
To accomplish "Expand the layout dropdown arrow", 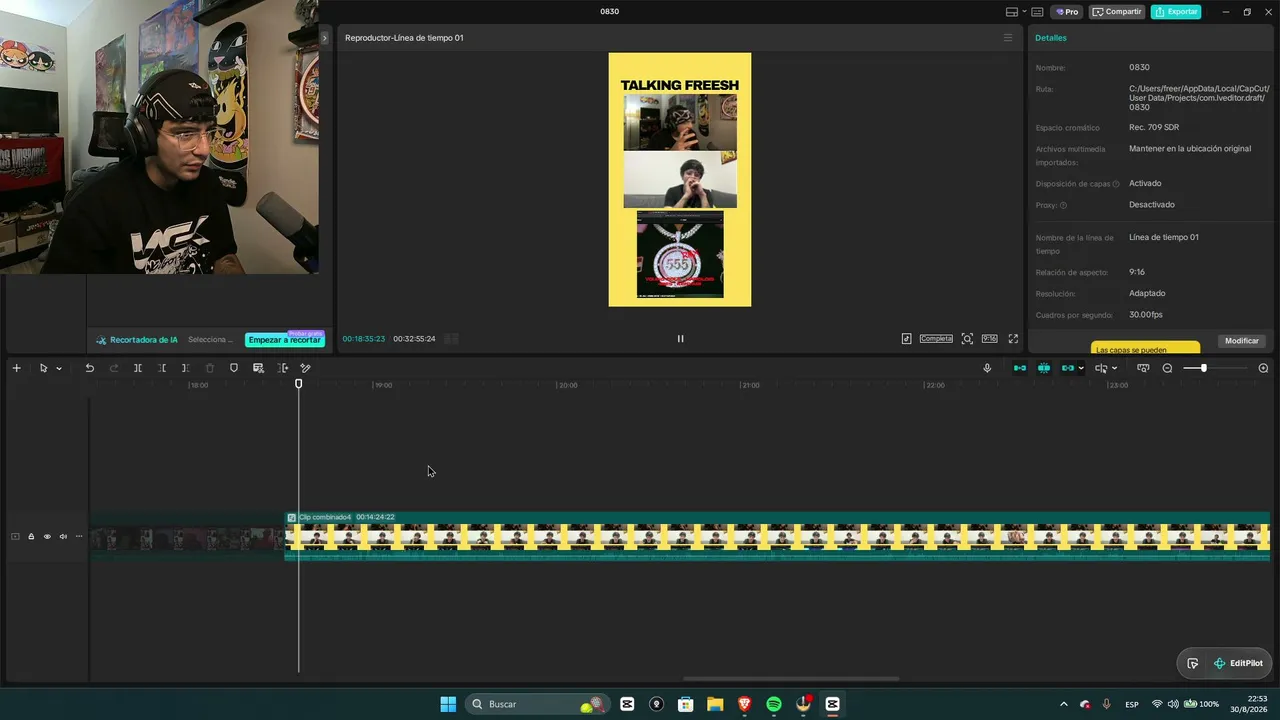I will (1024, 12).
